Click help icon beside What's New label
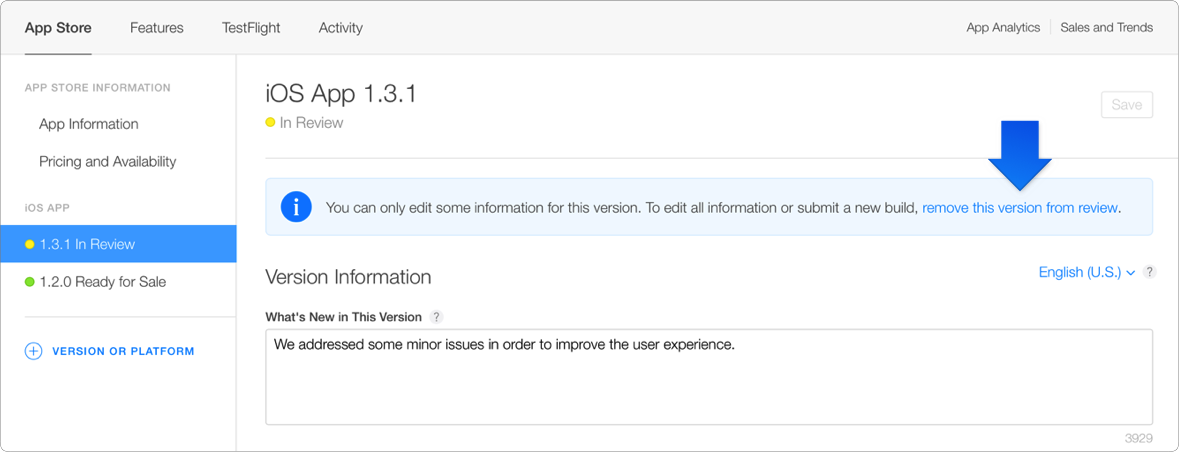 436,317
